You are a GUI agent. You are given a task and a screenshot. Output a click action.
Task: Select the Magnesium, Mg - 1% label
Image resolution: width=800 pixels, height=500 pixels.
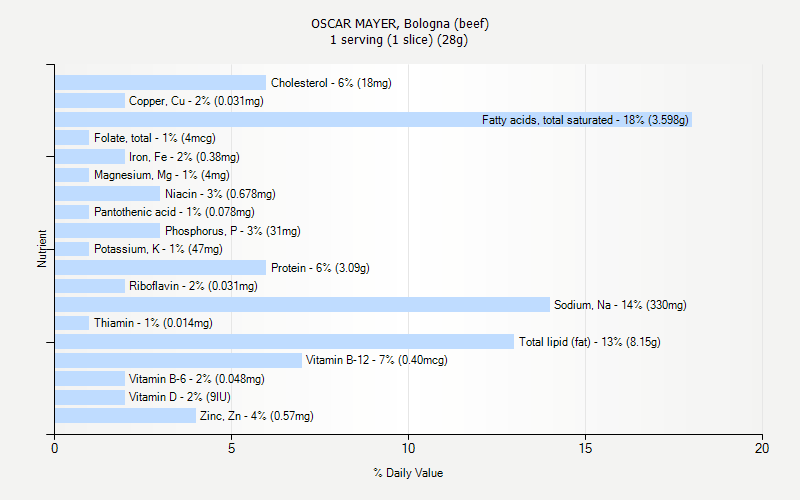162,175
